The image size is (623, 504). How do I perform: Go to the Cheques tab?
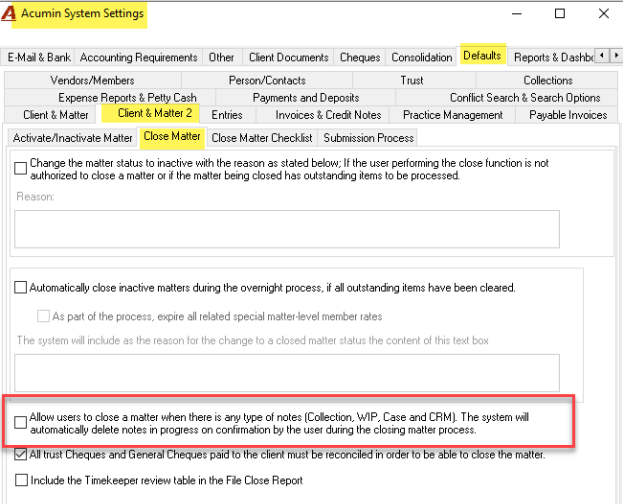click(360, 57)
